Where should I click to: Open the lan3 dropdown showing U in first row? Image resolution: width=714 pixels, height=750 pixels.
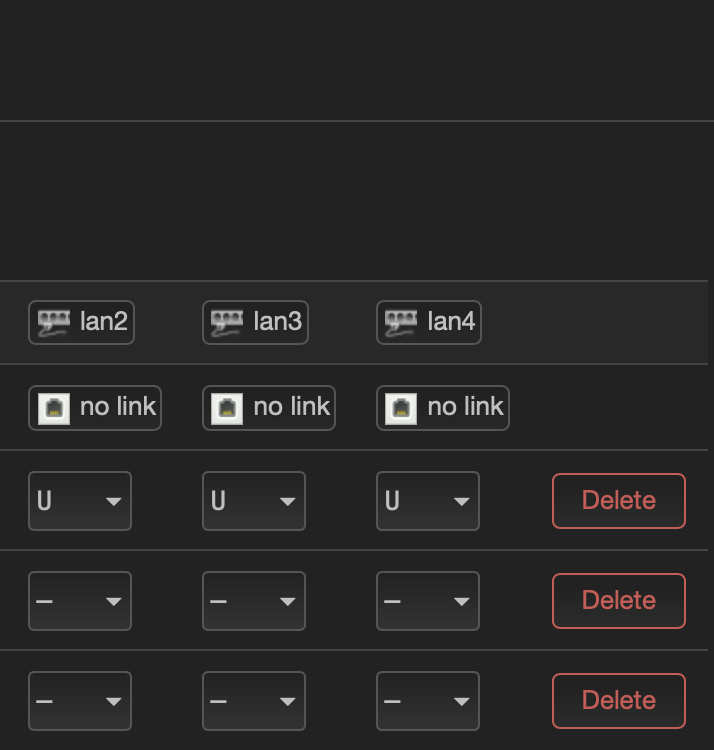(254, 501)
